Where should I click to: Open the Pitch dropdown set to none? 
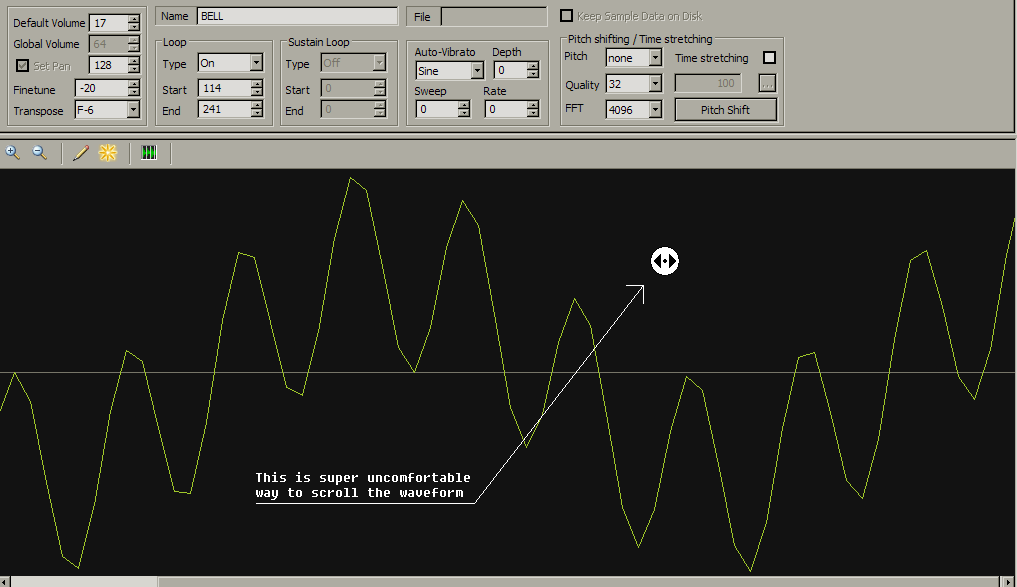(x=655, y=58)
